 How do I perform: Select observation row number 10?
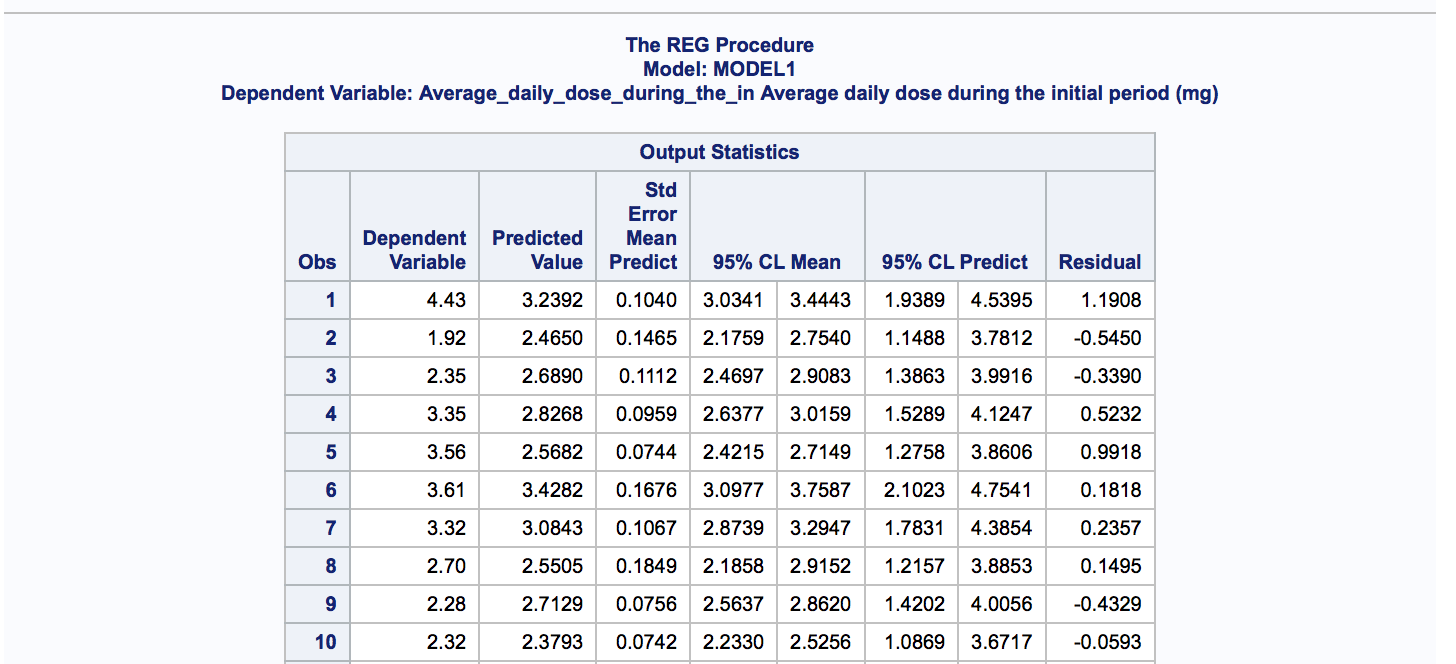(326, 642)
